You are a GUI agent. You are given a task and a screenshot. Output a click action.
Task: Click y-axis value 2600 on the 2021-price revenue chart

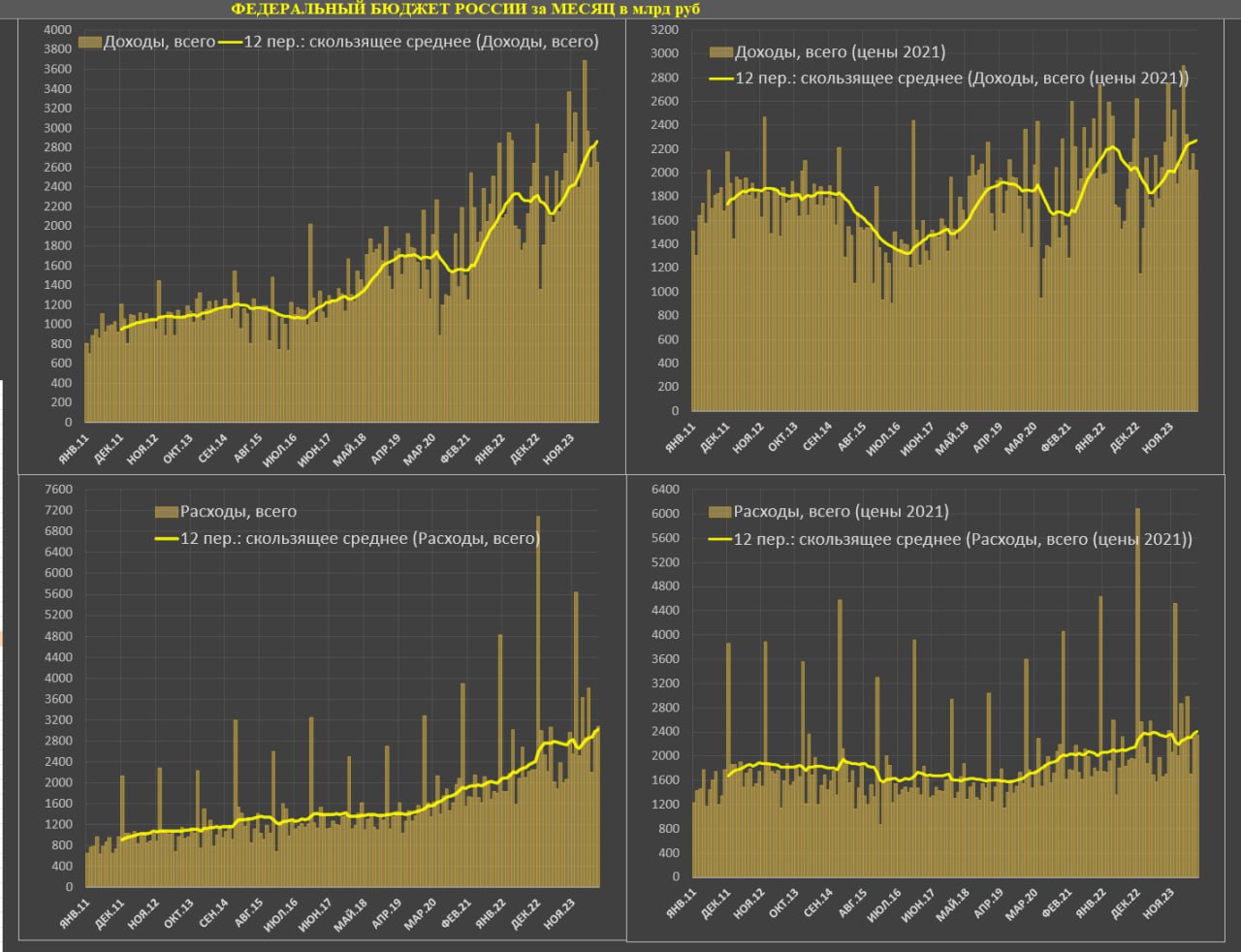[664, 102]
